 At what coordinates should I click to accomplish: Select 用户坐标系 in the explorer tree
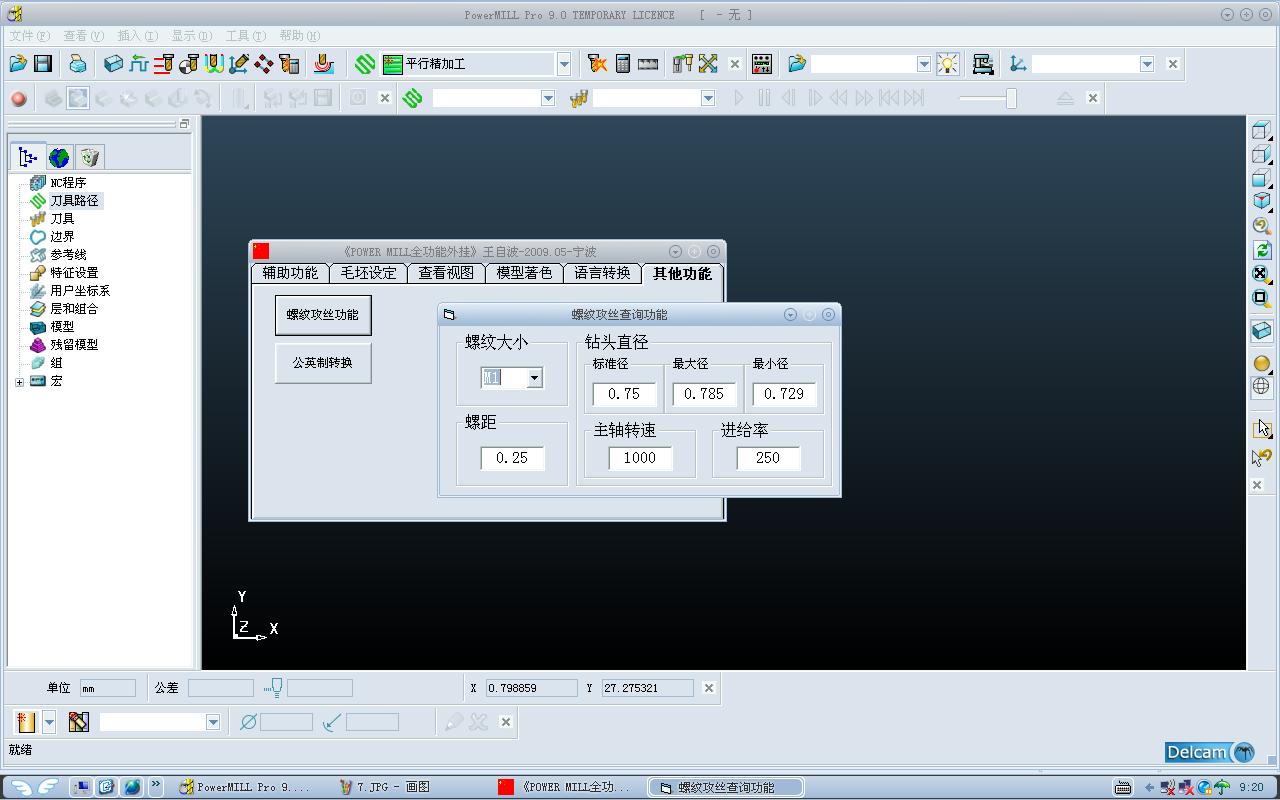(x=80, y=291)
